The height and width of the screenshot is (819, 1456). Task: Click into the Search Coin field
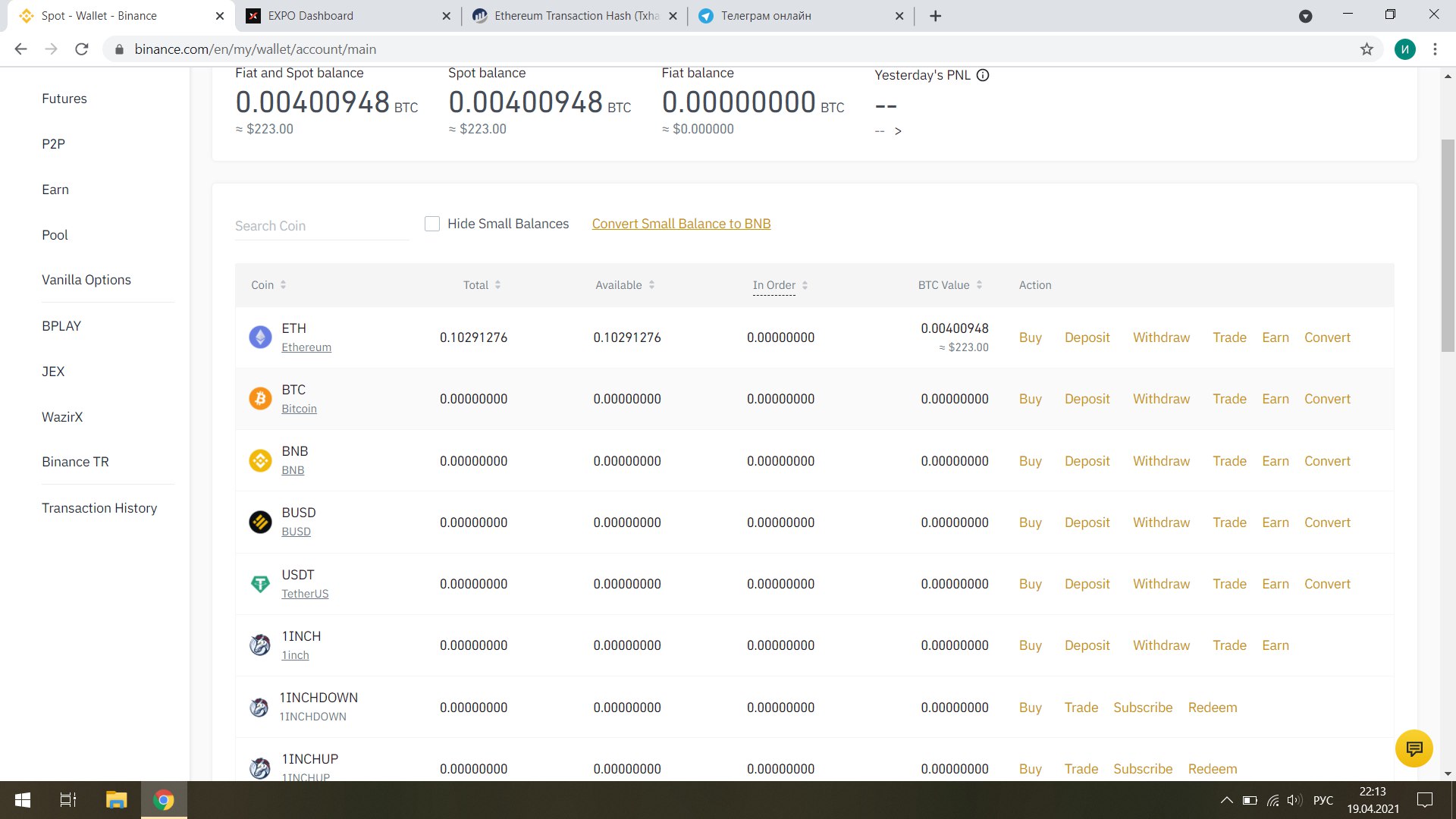pos(322,226)
